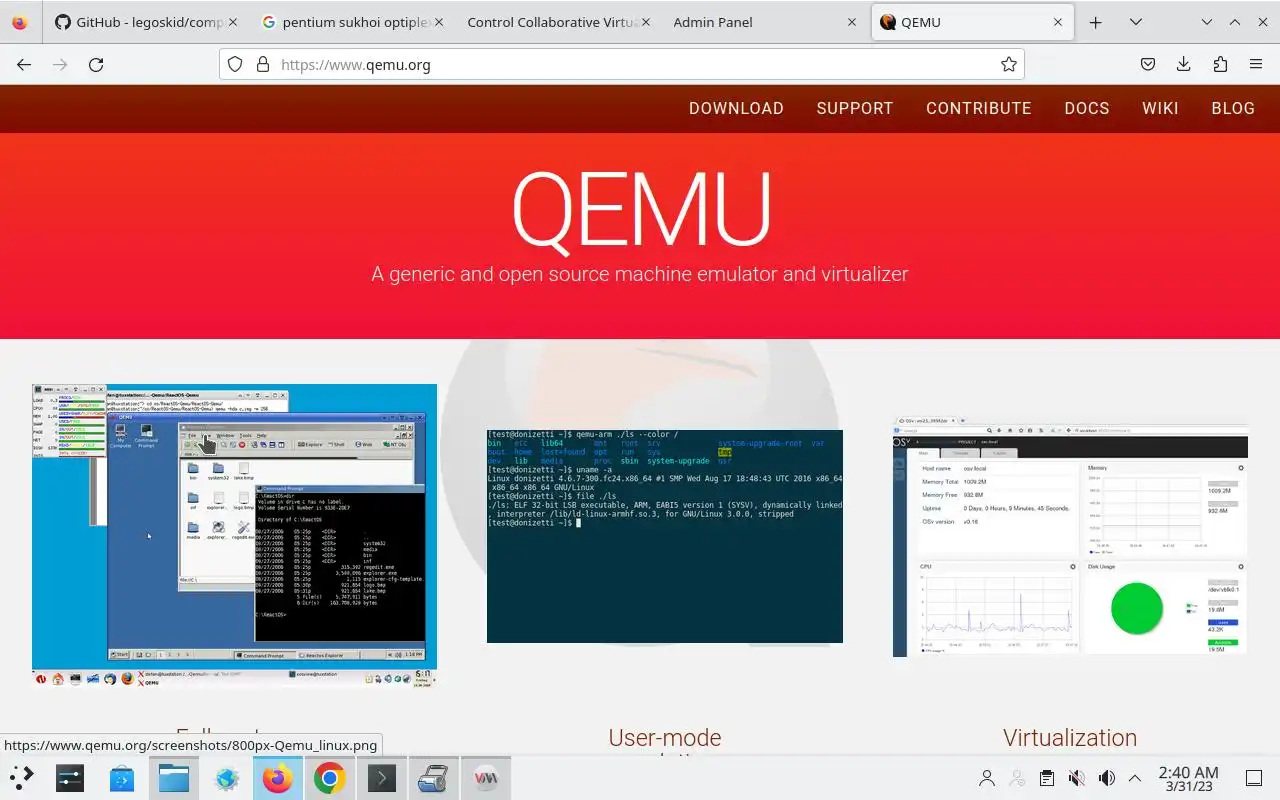
Task: Click the user account tray icon
Action: (x=987, y=778)
